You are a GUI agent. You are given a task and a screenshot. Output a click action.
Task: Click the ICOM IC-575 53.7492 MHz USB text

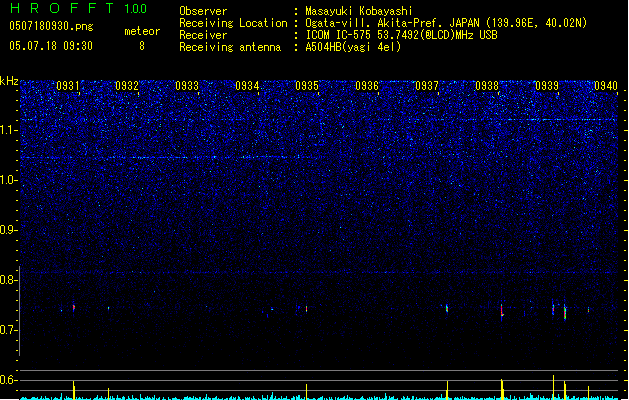point(402,35)
